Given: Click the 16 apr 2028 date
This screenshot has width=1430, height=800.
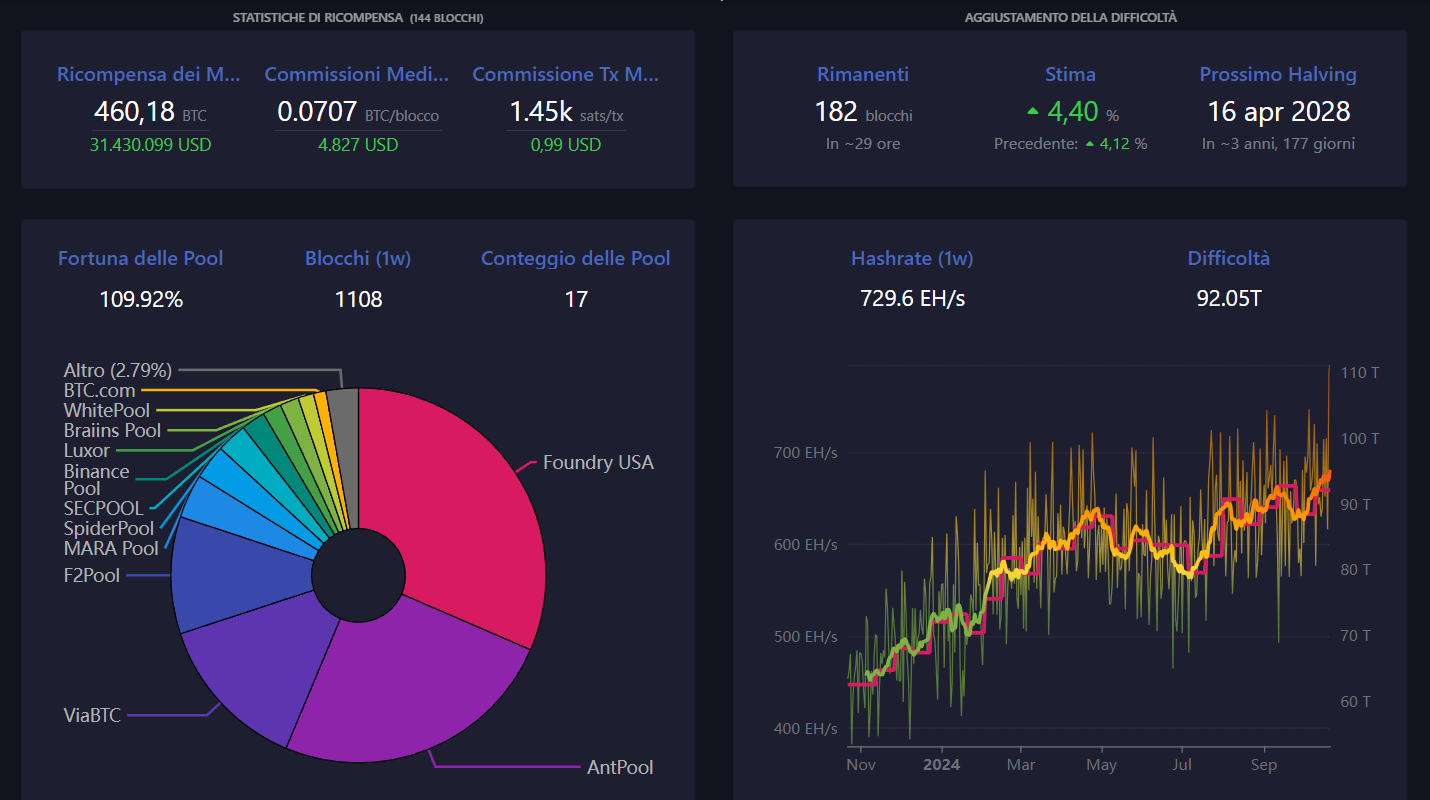Looking at the screenshot, I should 1279,111.
